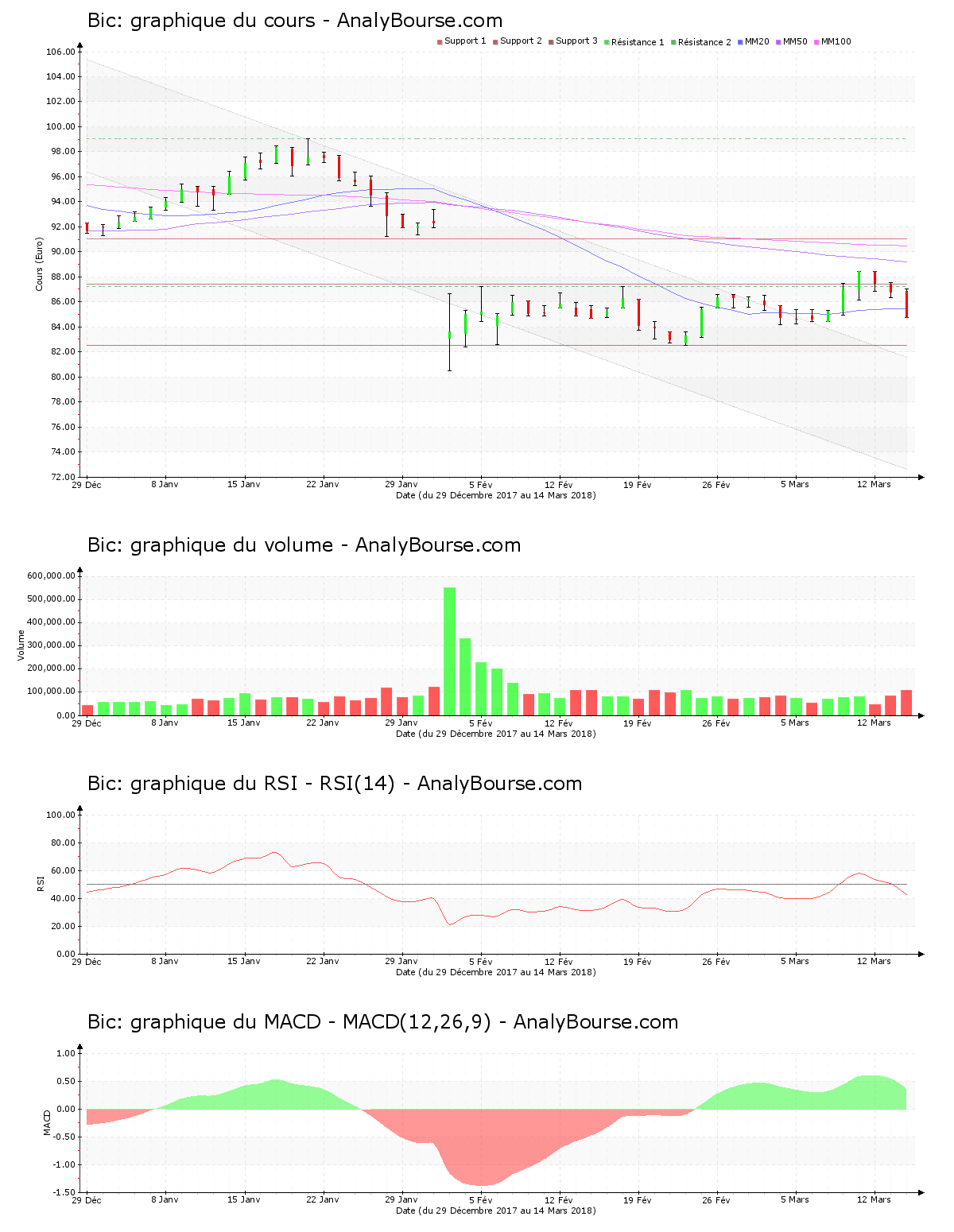
Task: Click the date range caption under price chart
Action: pos(496,495)
